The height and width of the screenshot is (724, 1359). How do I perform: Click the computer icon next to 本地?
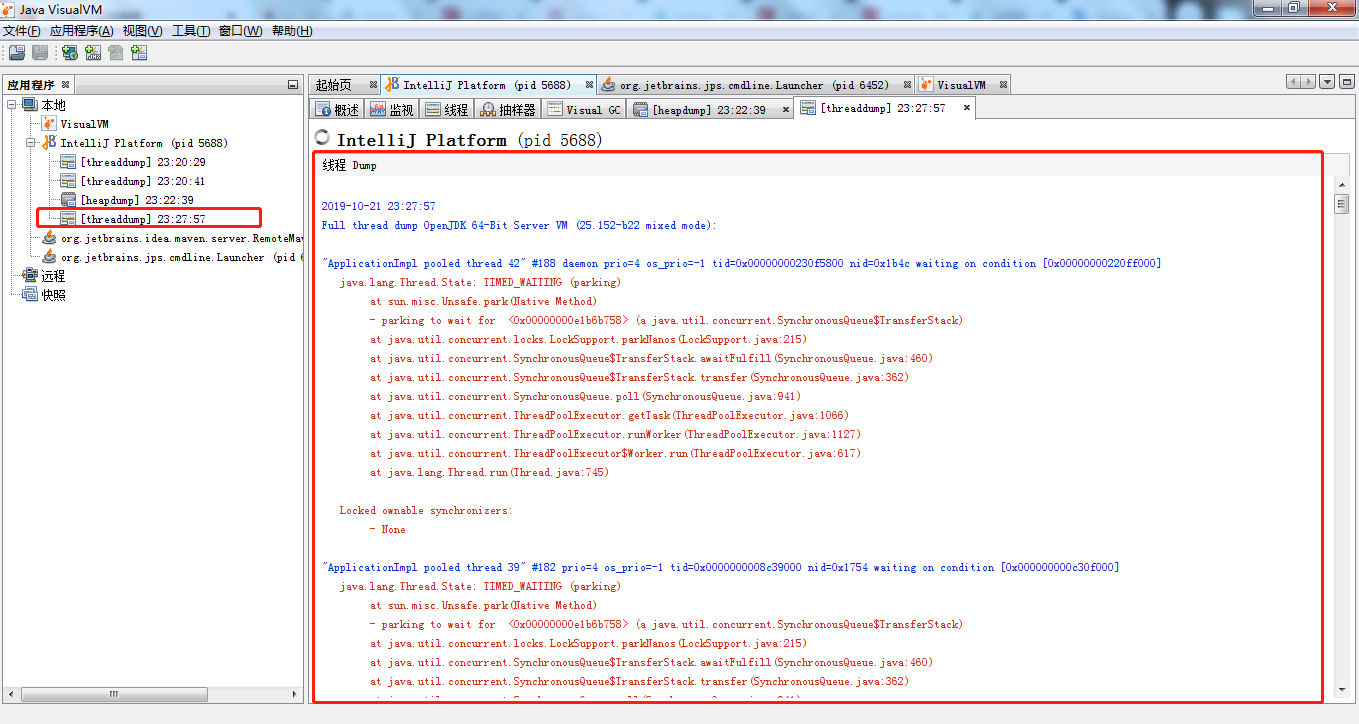click(x=30, y=105)
